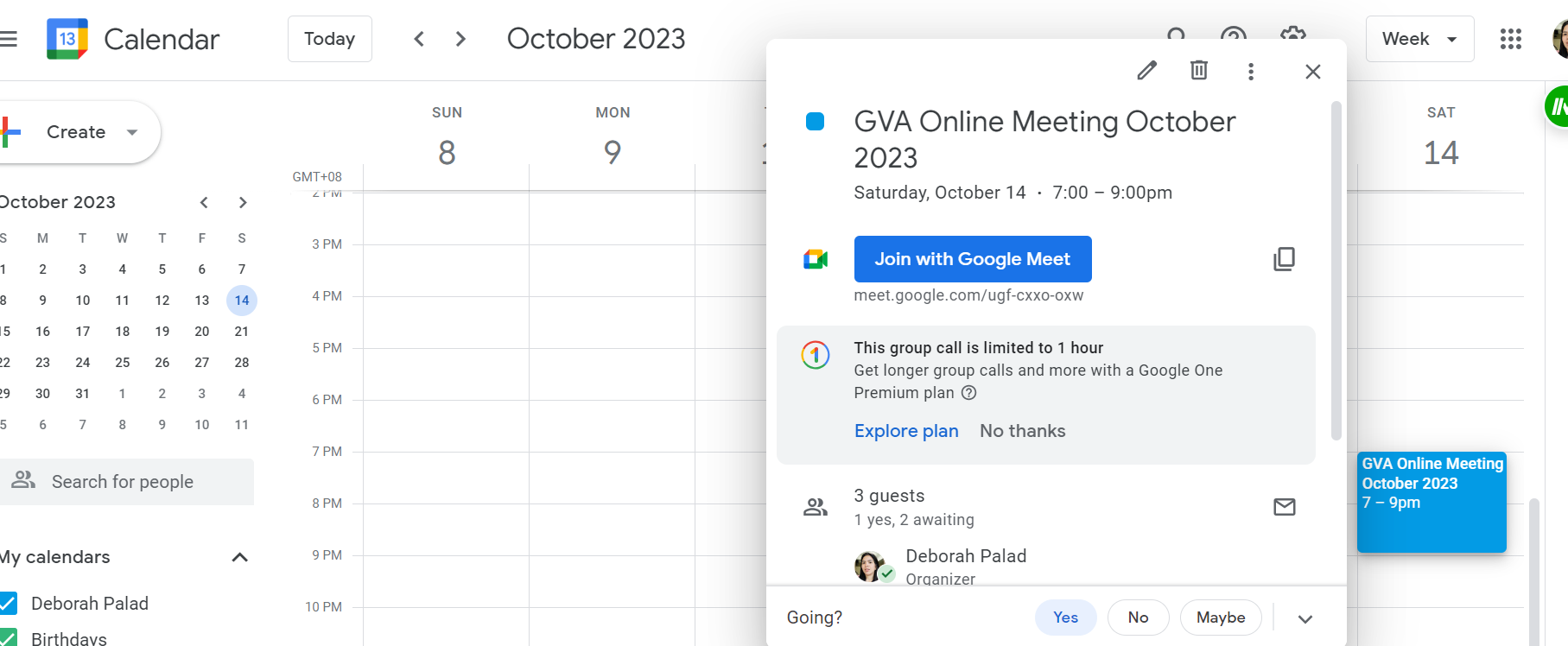The image size is (1568, 646).
Task: Open the Google apps grid launcher
Action: 1511,39
